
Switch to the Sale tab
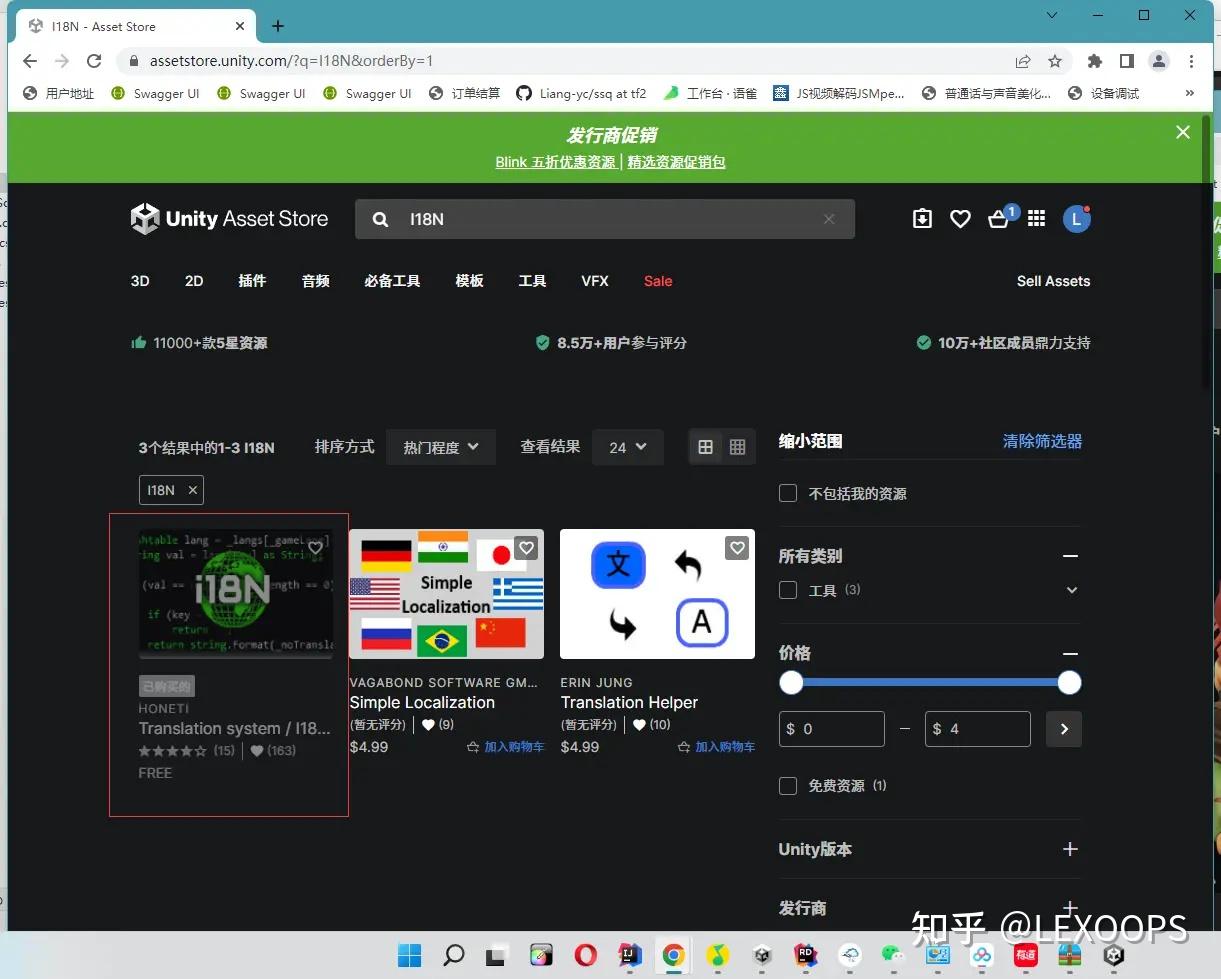tap(657, 281)
